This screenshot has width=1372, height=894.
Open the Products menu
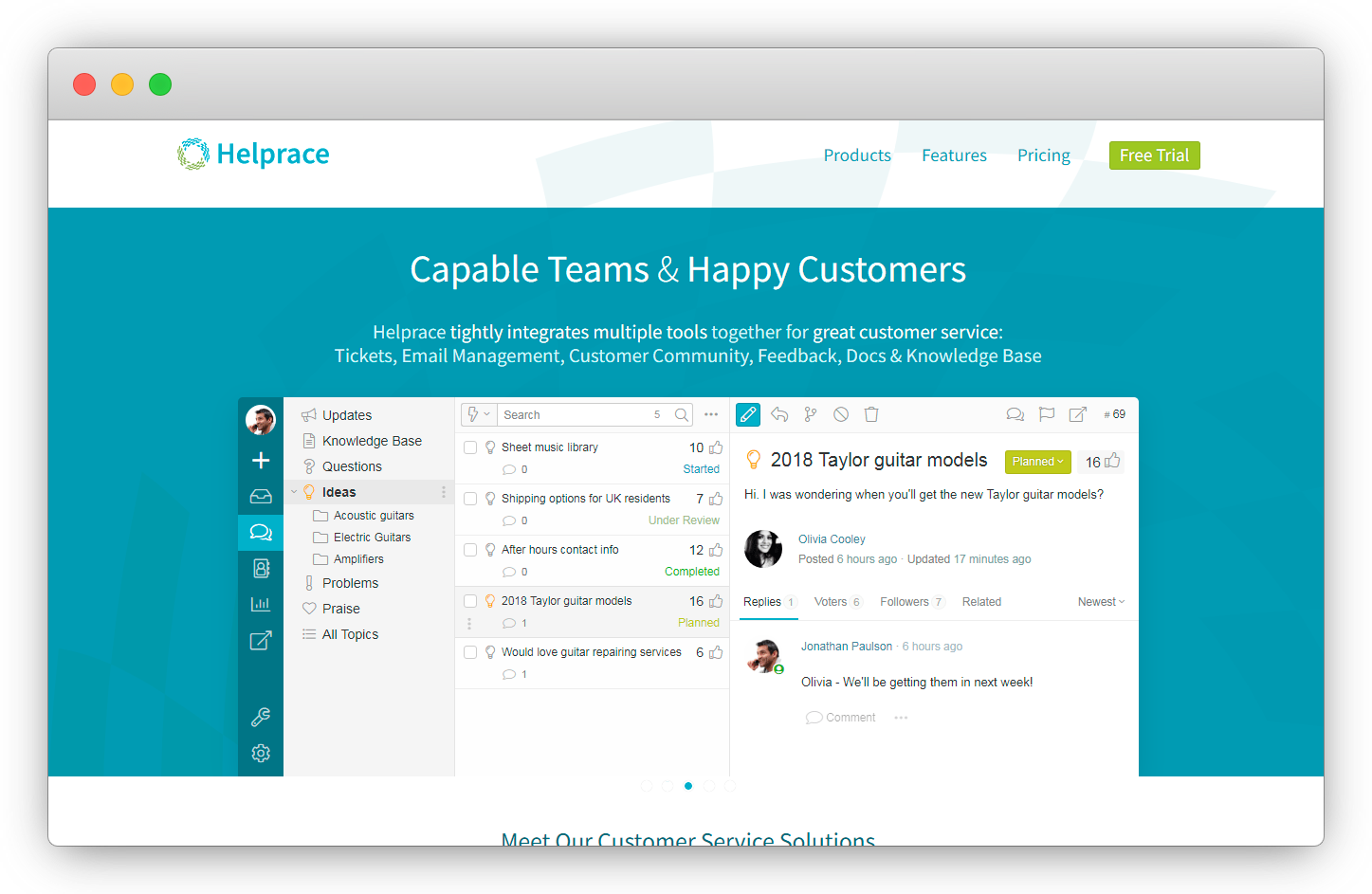(857, 155)
